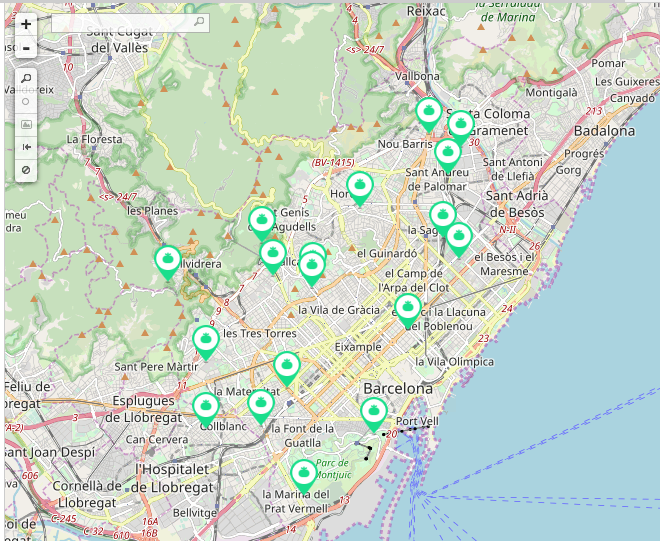Click the cancel/ban circle icon in the toolbar
Image resolution: width=660 pixels, height=541 pixels.
point(26,170)
